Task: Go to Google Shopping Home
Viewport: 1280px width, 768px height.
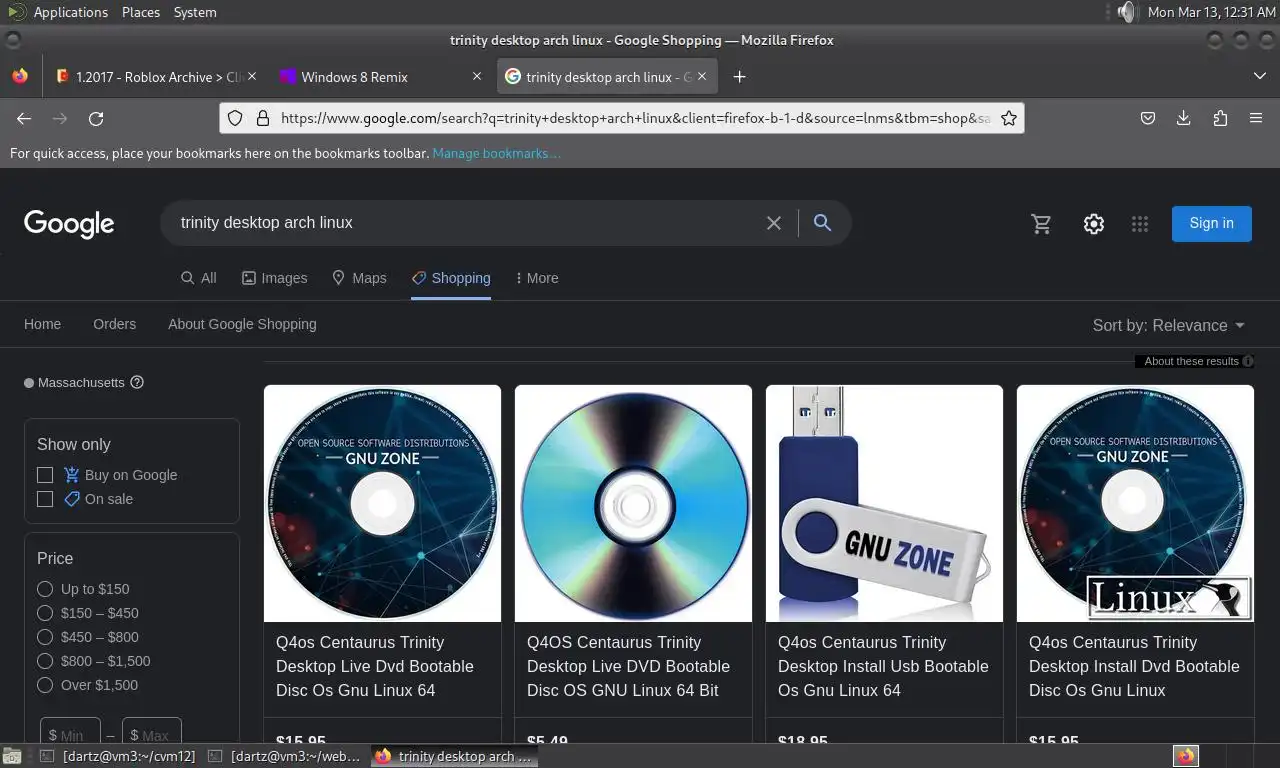Action: click(42, 324)
